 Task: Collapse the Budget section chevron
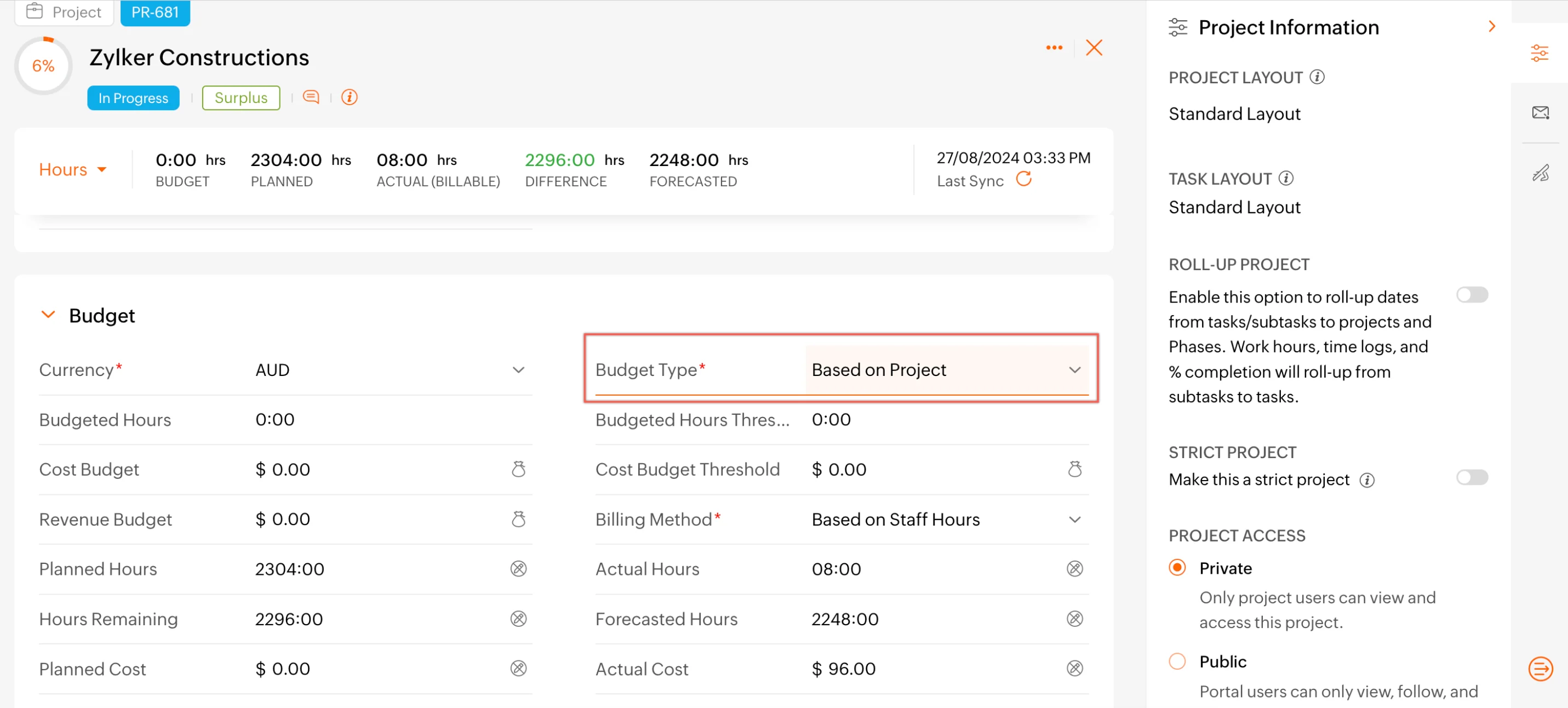tap(49, 315)
